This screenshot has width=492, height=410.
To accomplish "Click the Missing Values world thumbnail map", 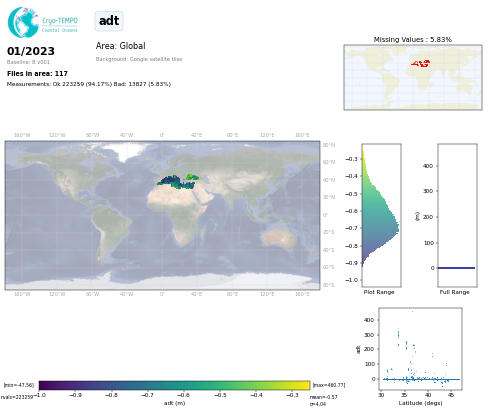I will pyautogui.click(x=413, y=77).
